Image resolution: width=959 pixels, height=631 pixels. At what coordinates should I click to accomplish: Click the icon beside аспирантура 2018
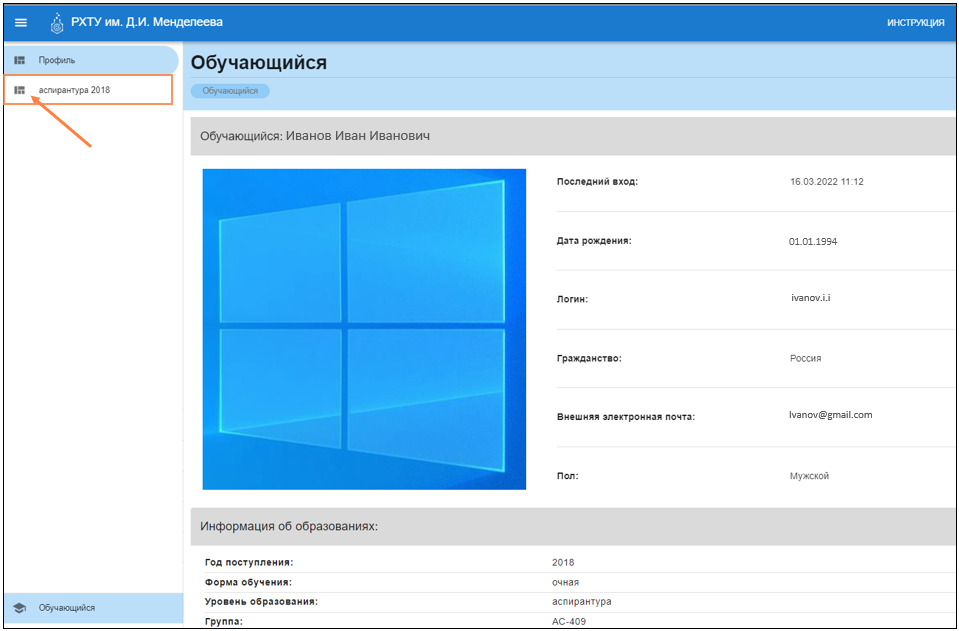click(19, 90)
